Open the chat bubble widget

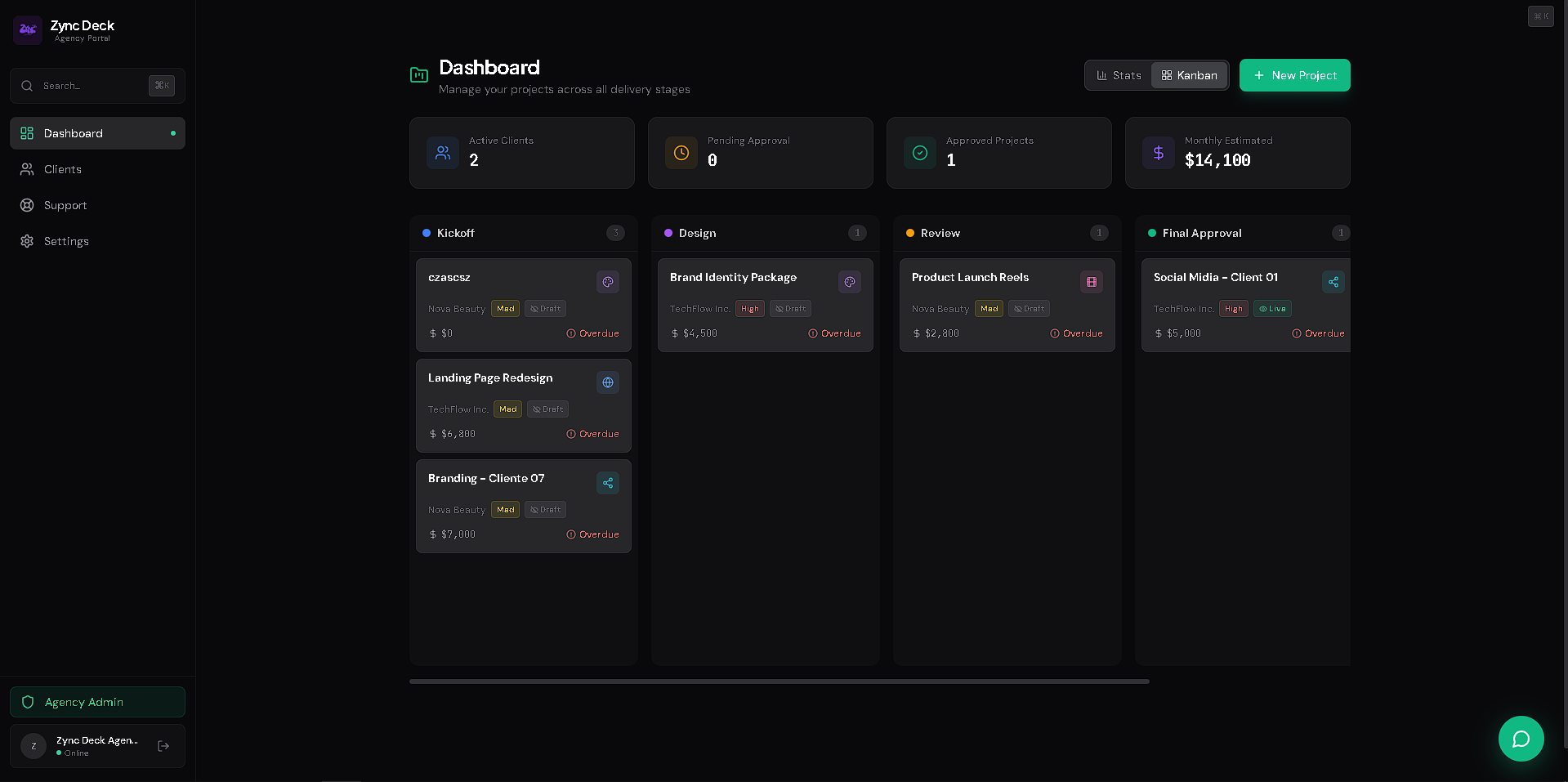1521,739
